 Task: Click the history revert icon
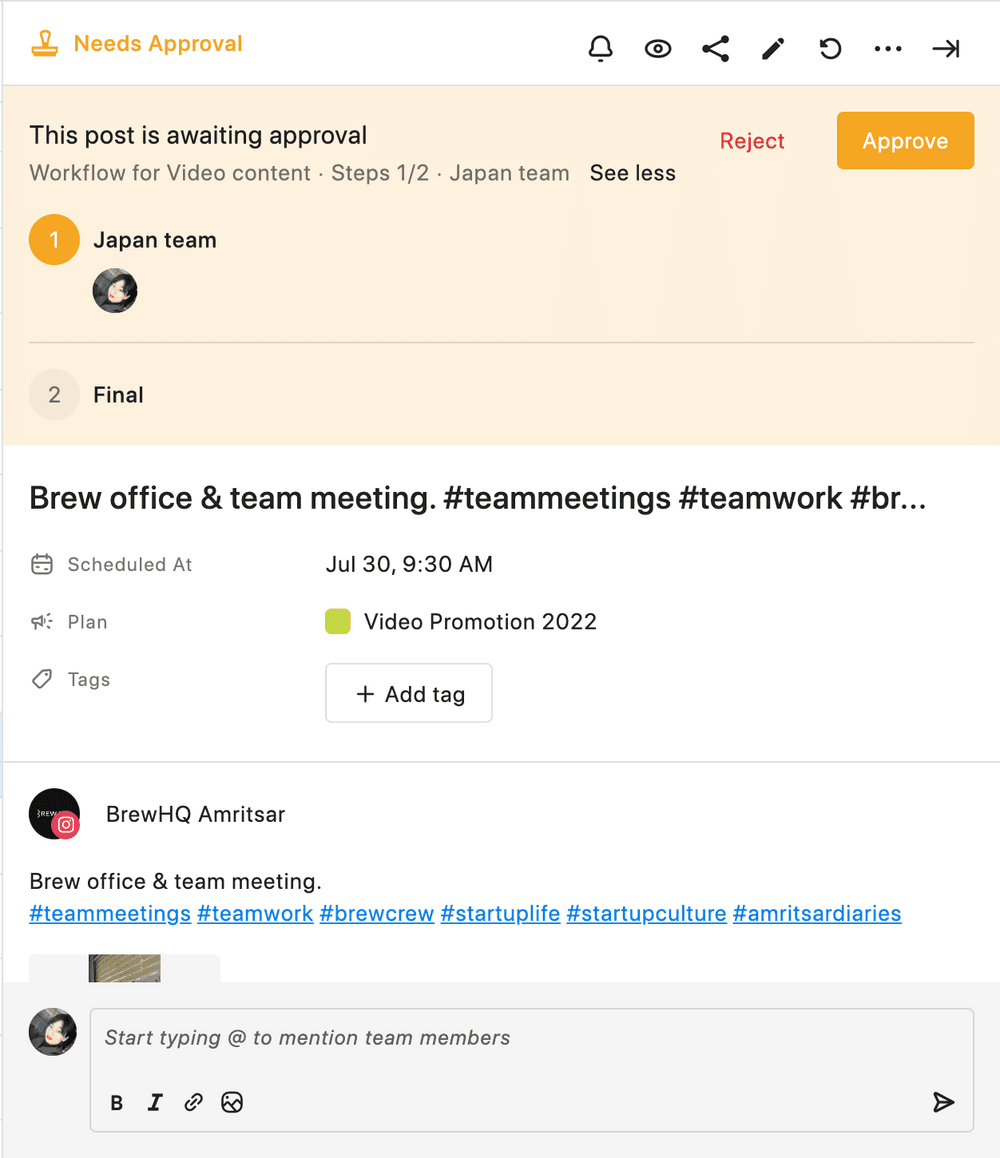pos(830,49)
